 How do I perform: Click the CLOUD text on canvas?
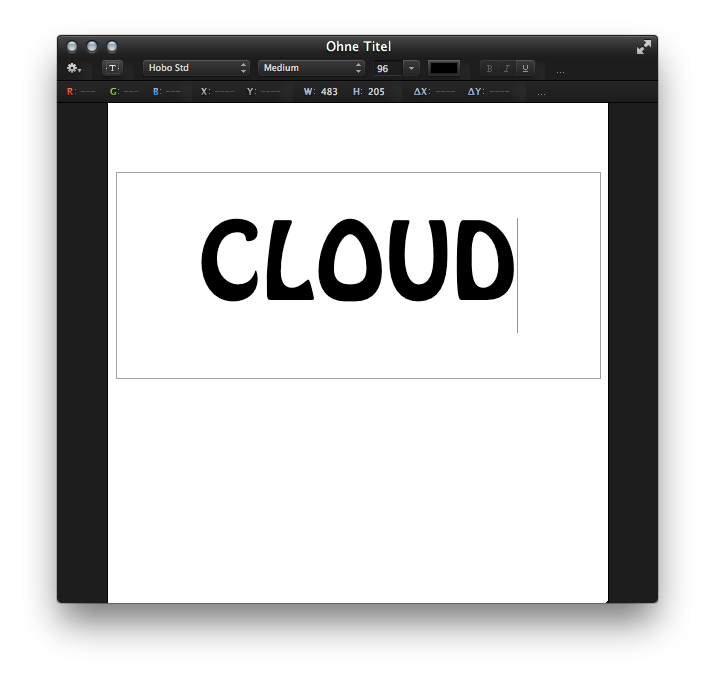pos(357,260)
